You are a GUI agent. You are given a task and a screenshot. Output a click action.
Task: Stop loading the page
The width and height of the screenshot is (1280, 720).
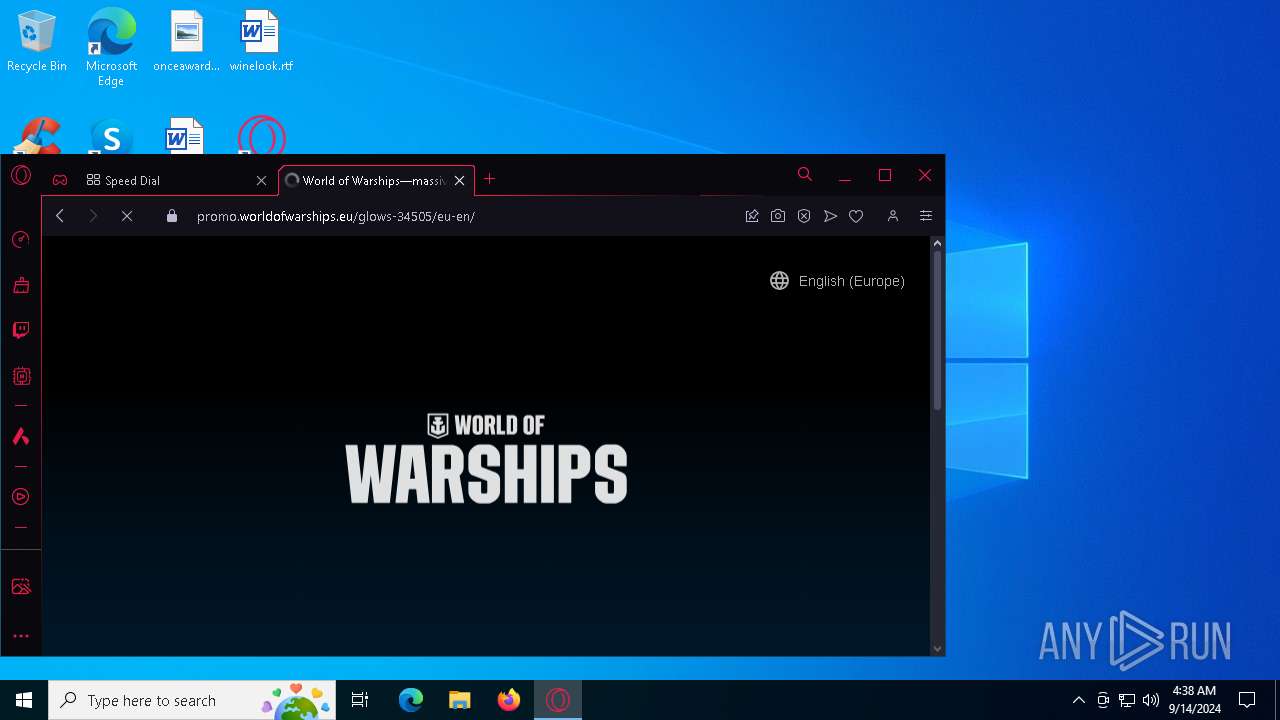[127, 216]
